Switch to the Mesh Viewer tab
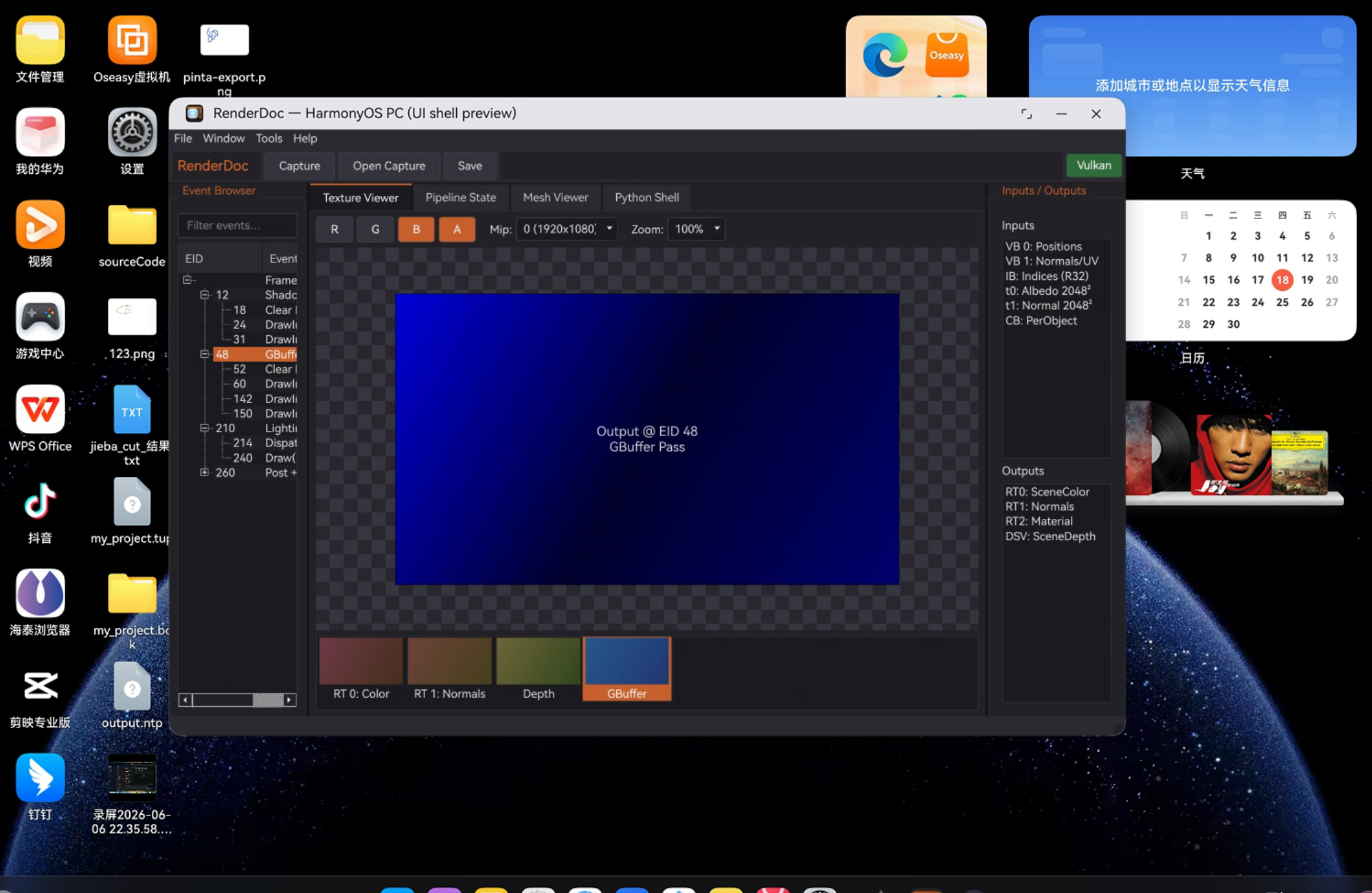 pos(556,198)
